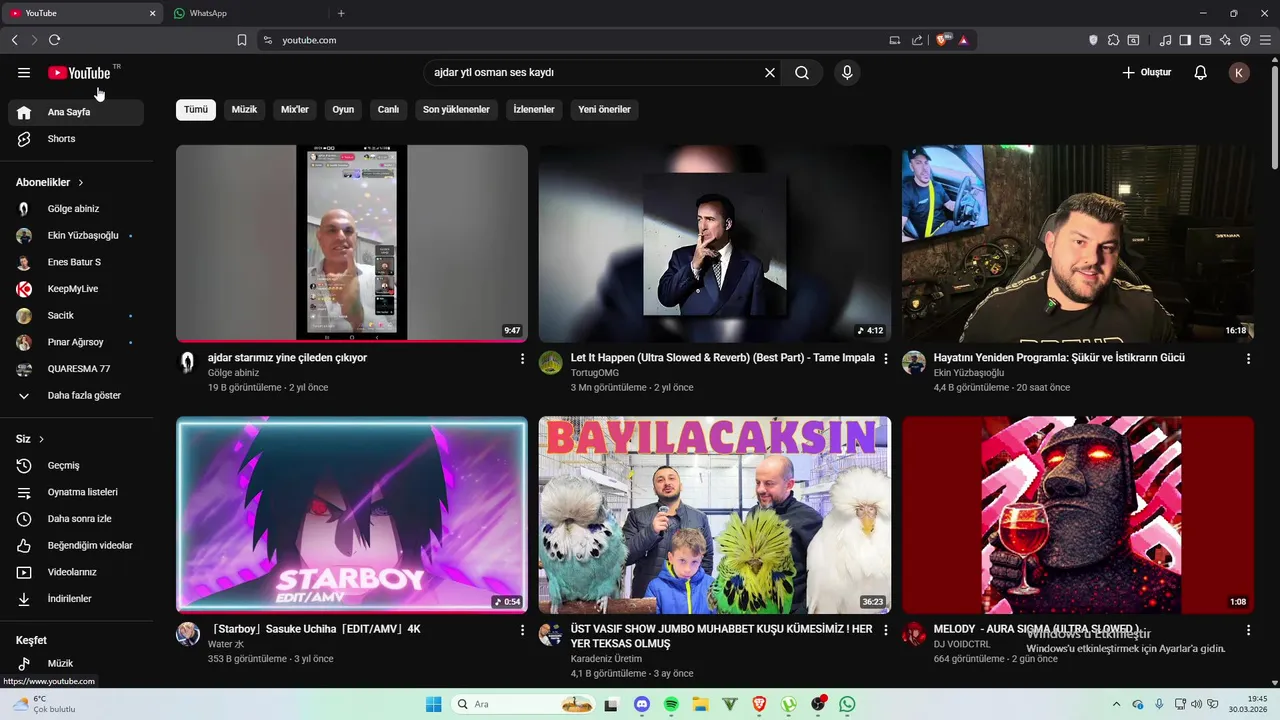Start voice search with microphone

coord(847,72)
